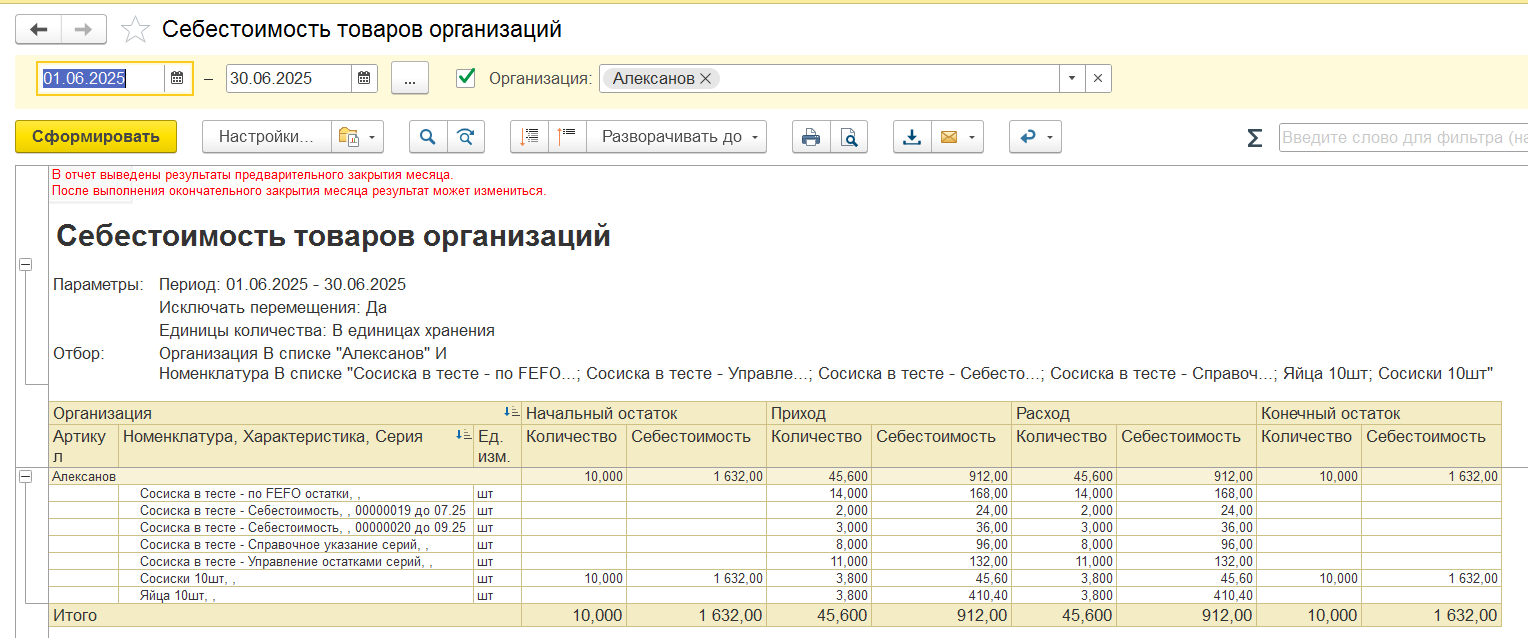Open print preview icon
The image size is (1528, 638).
pyautogui.click(x=848, y=137)
